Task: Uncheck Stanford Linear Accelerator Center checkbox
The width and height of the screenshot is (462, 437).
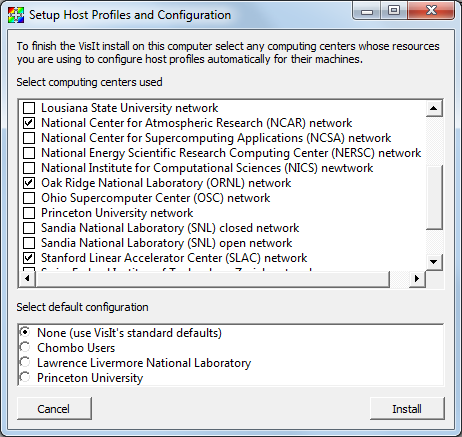Action: [29, 258]
